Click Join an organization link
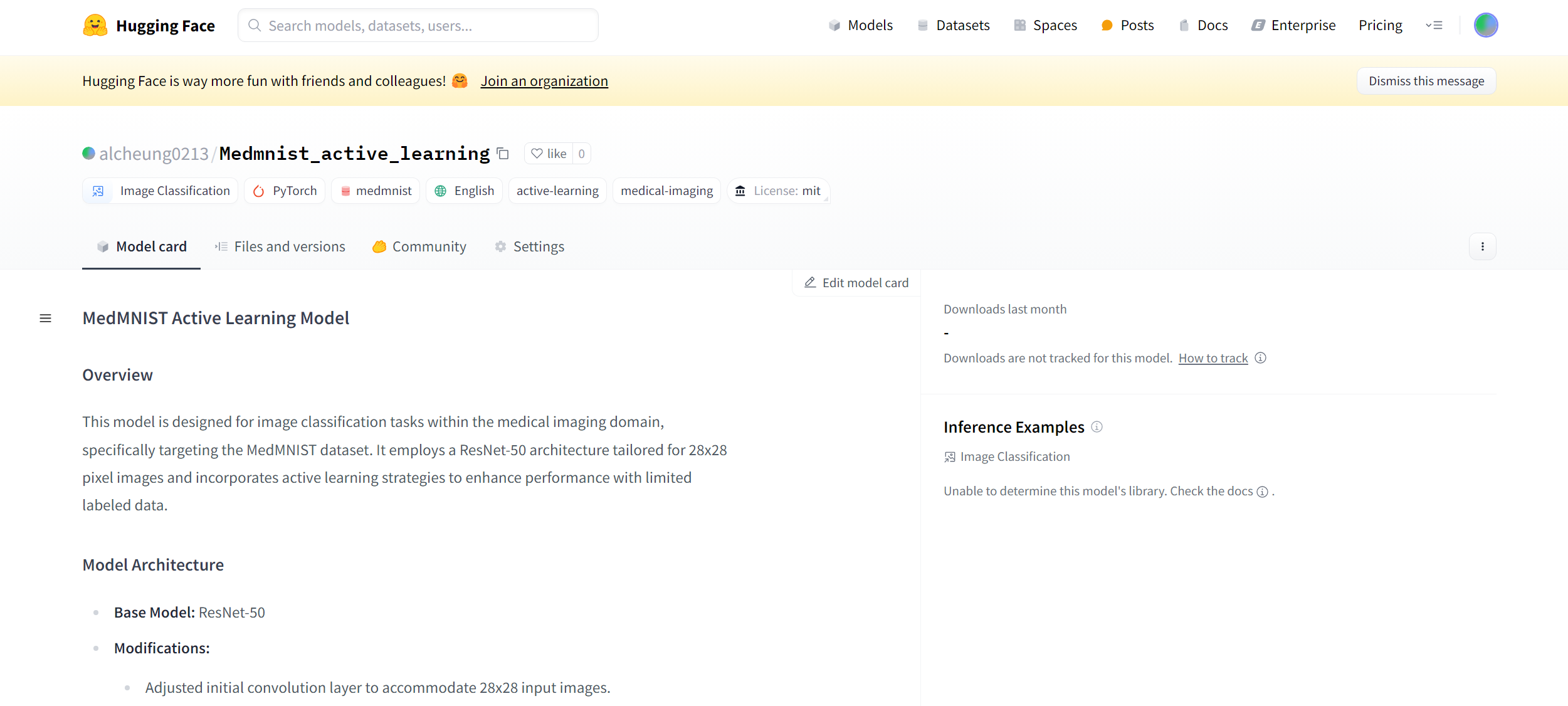This screenshot has height=706, width=1568. (x=544, y=82)
